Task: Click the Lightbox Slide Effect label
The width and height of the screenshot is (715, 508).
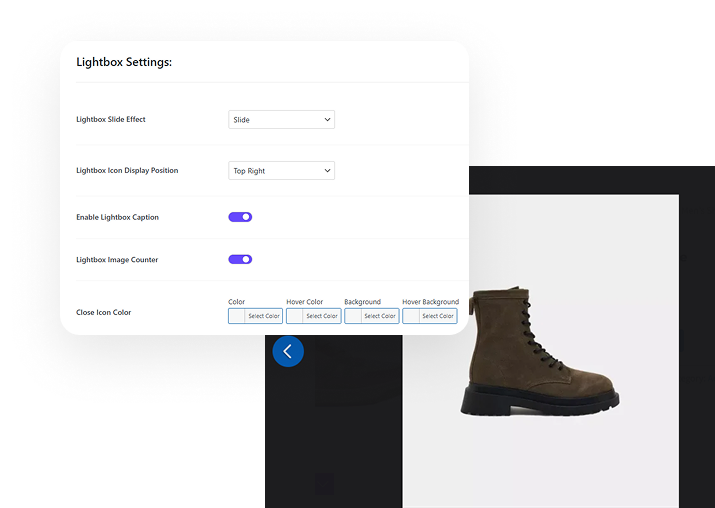Action: click(111, 120)
